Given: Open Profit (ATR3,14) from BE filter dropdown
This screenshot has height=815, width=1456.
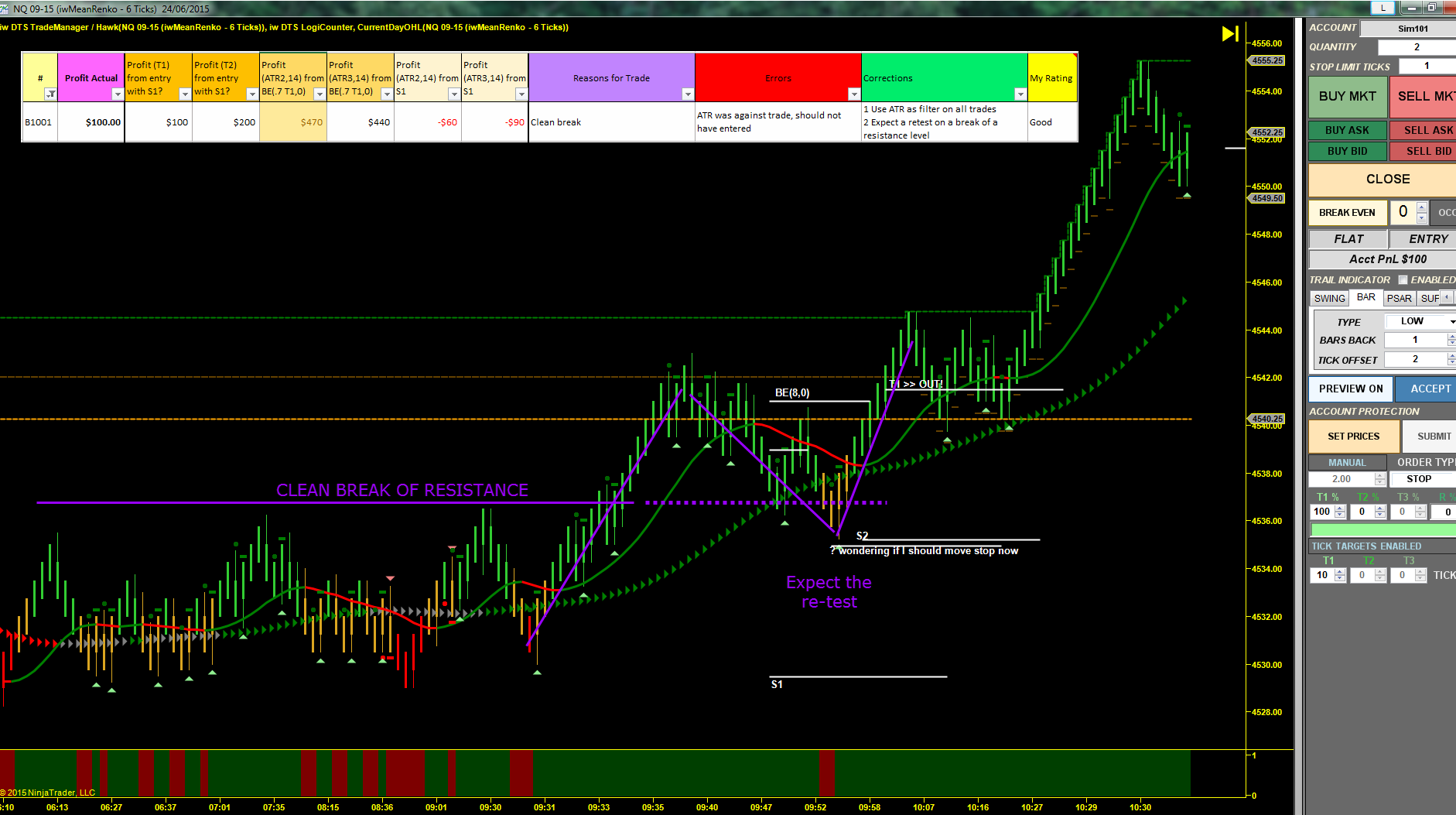Looking at the screenshot, I should point(387,94).
